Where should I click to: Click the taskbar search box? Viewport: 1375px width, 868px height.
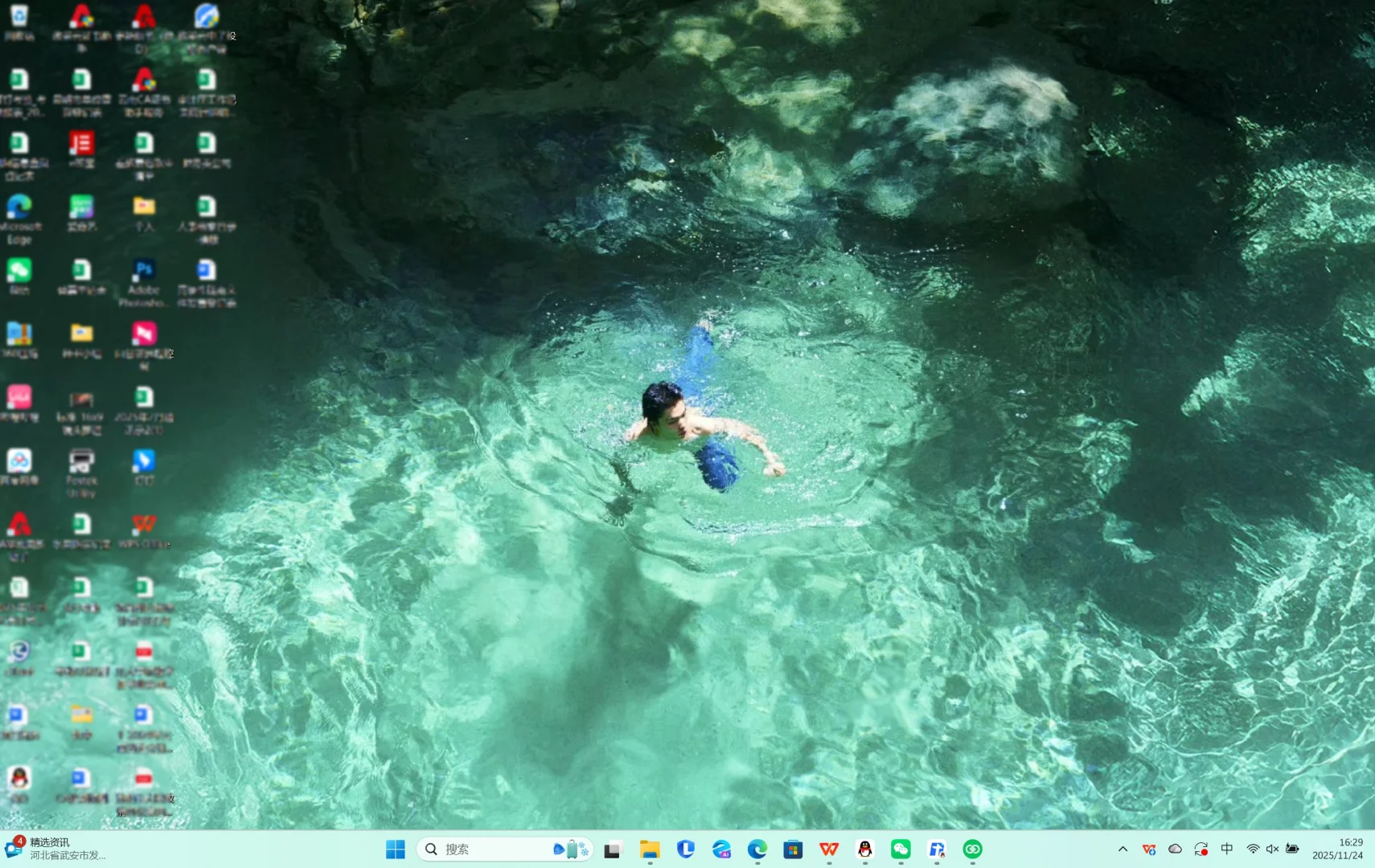tap(504, 850)
